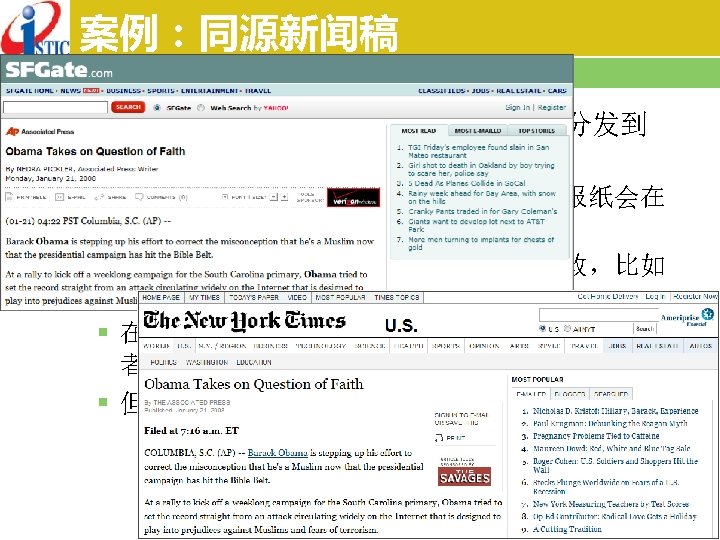
Task: Switch to NYT E-MAILED tab
Action: tap(531, 394)
